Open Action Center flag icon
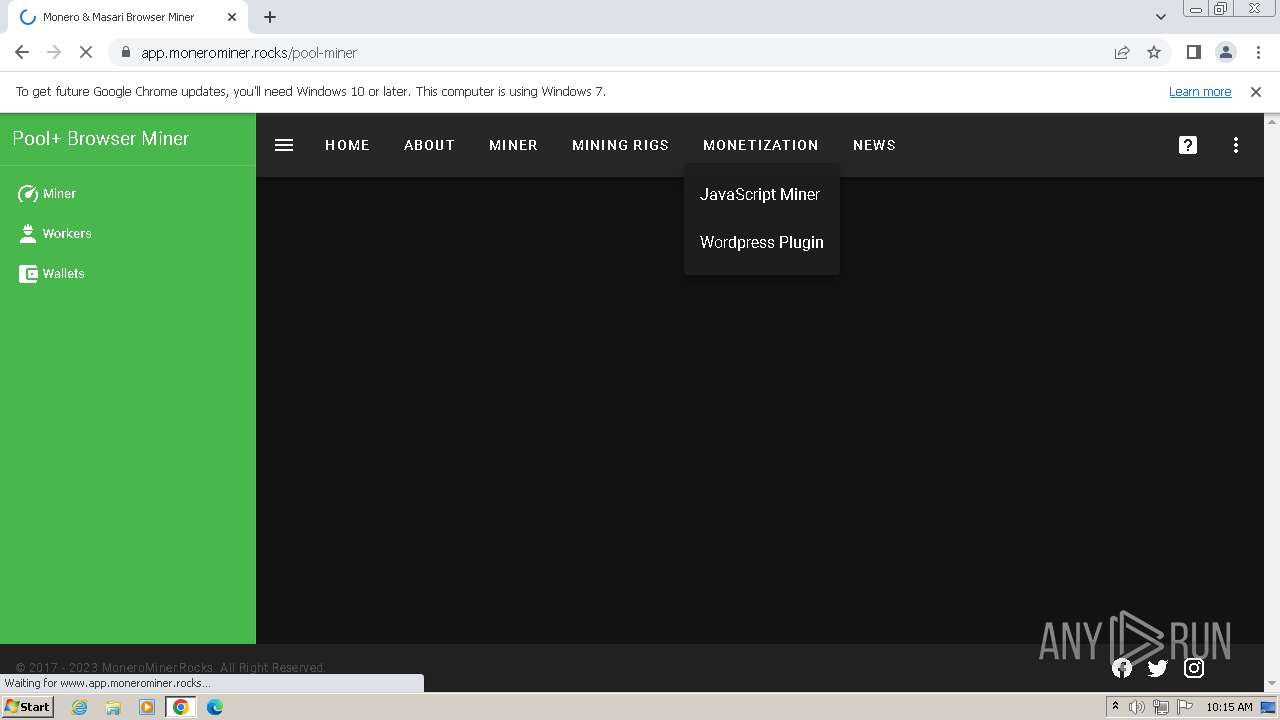This screenshot has width=1280, height=720. pos(1185,707)
